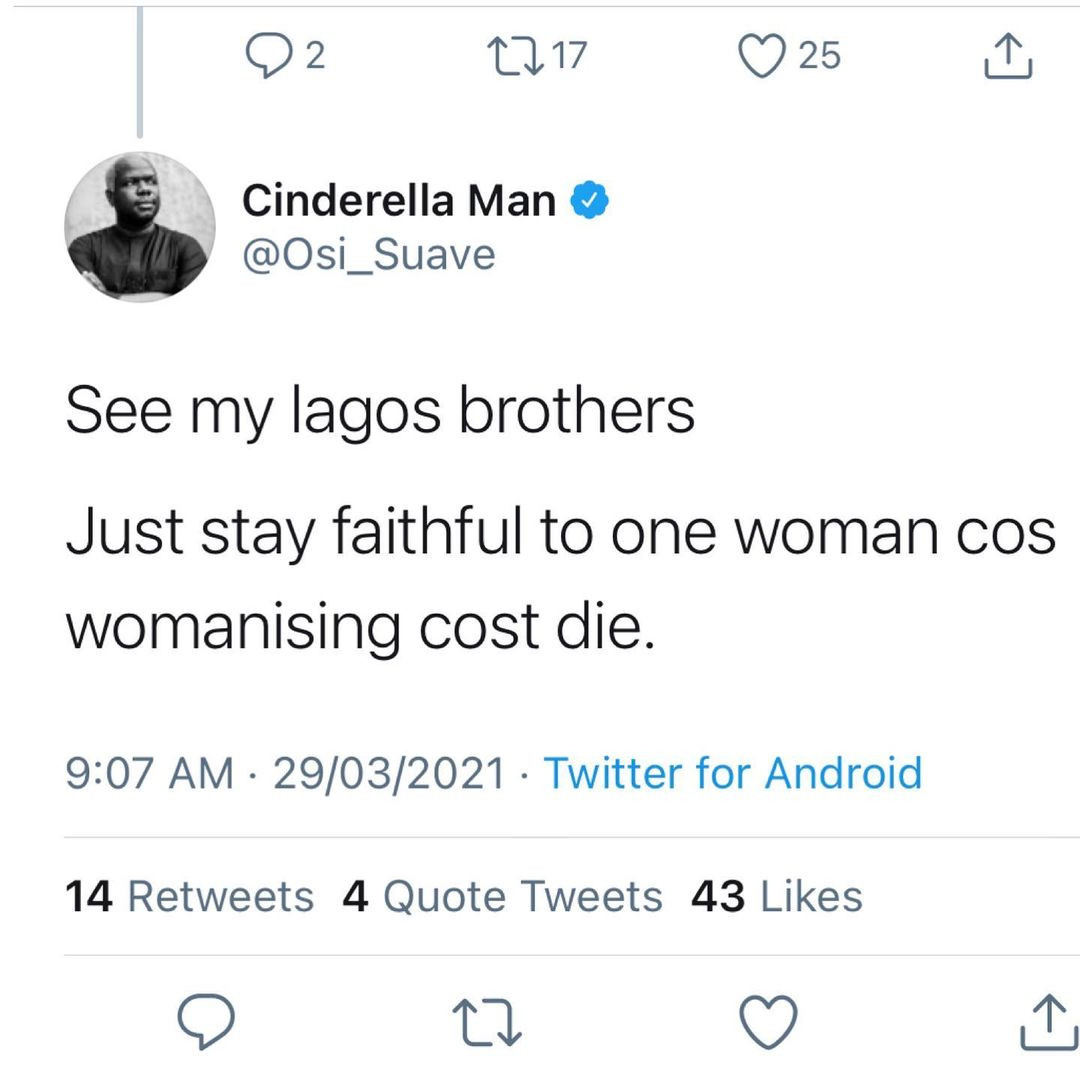This screenshot has width=1080, height=1080.
Task: View the 43 Likes list
Action: pyautogui.click(x=777, y=896)
